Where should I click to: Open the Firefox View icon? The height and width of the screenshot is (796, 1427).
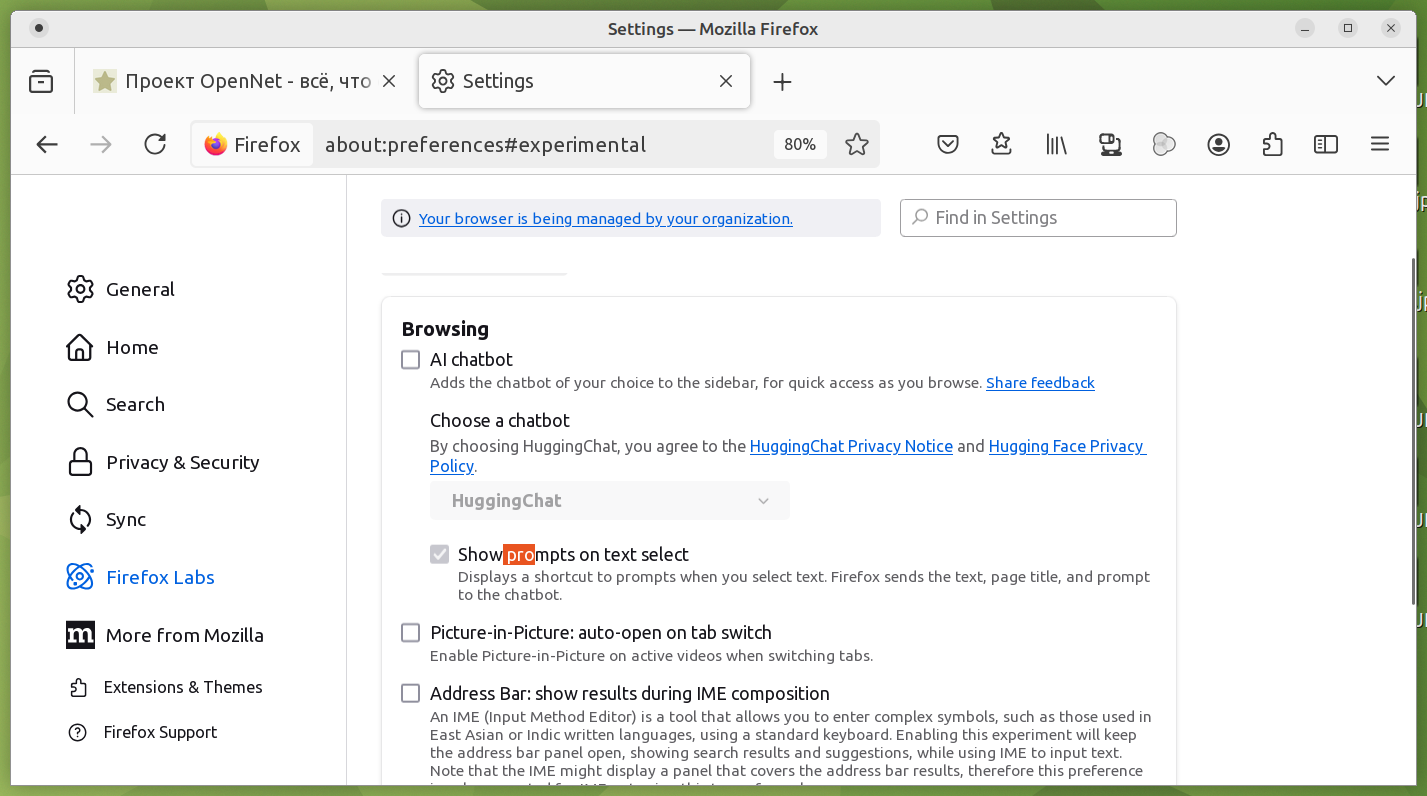click(41, 82)
